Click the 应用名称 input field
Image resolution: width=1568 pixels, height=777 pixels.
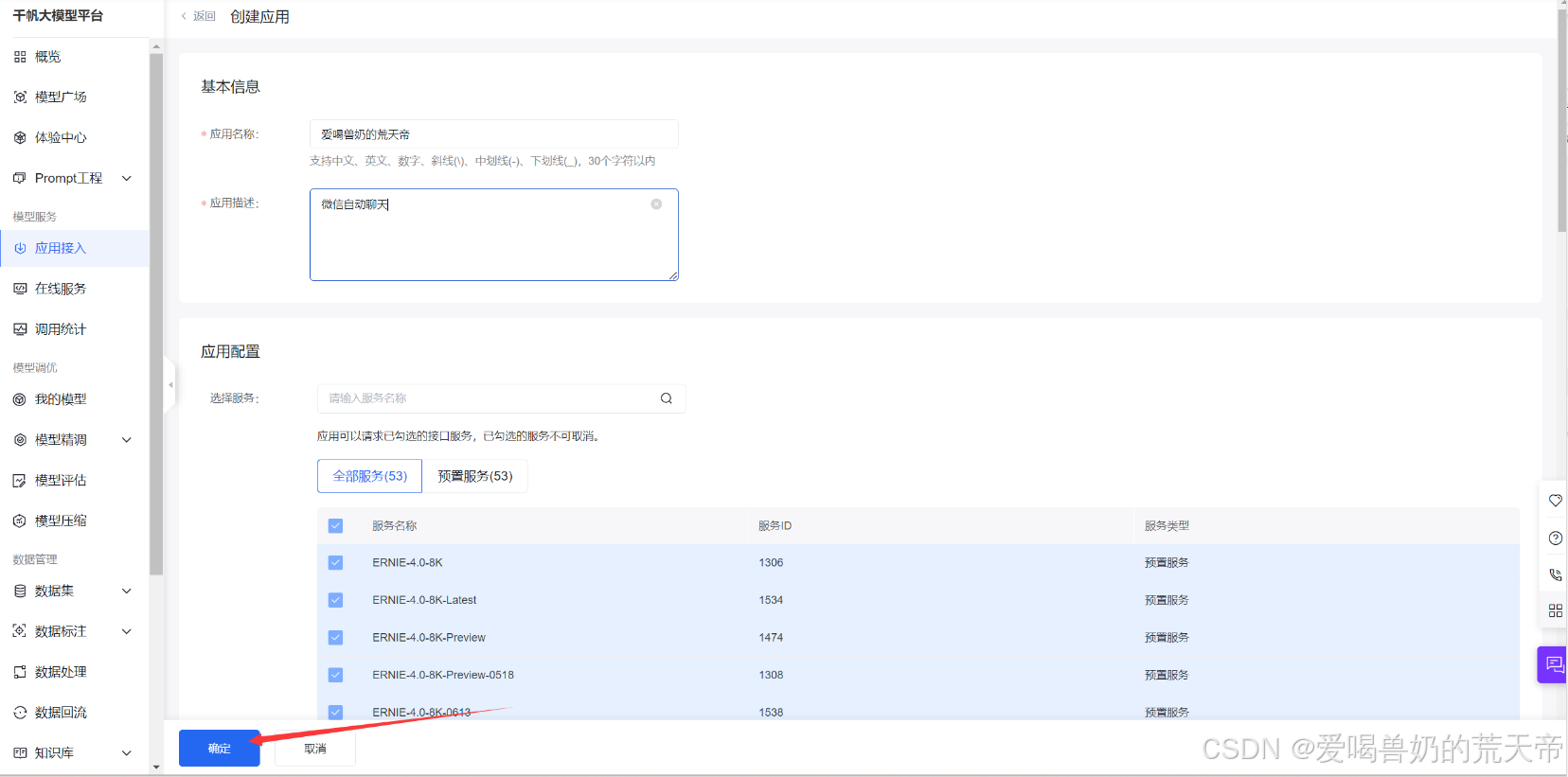click(494, 134)
